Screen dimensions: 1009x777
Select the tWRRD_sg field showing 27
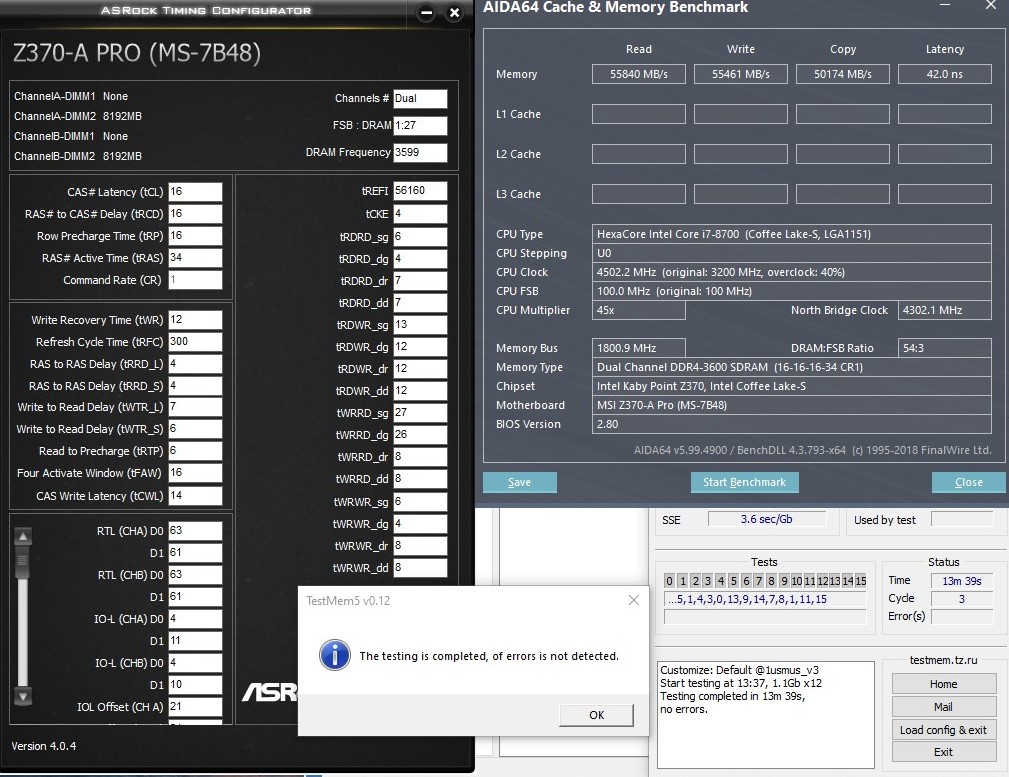tap(420, 413)
